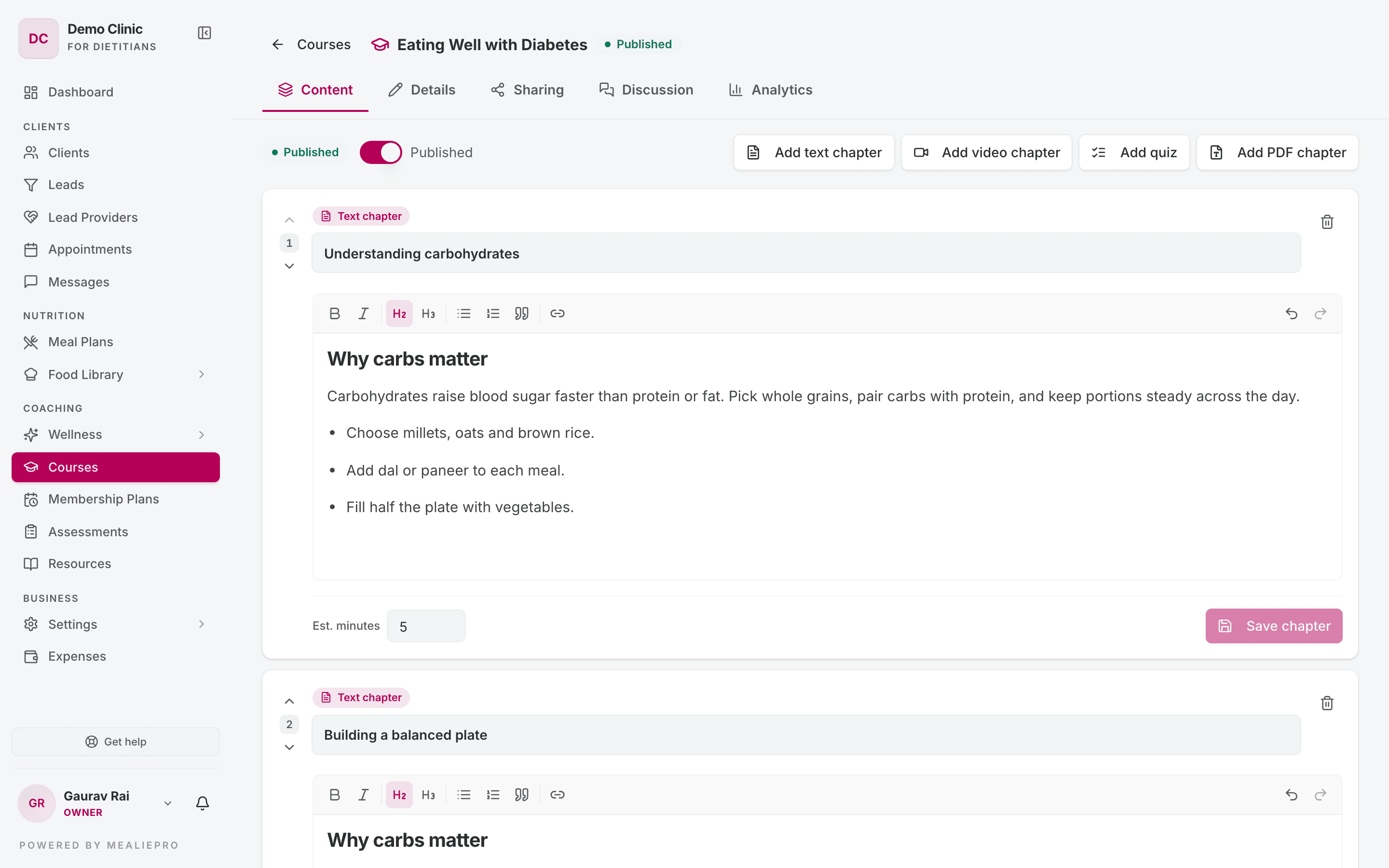Viewport: 1389px width, 868px height.
Task: Open notifications bell
Action: coord(203,803)
